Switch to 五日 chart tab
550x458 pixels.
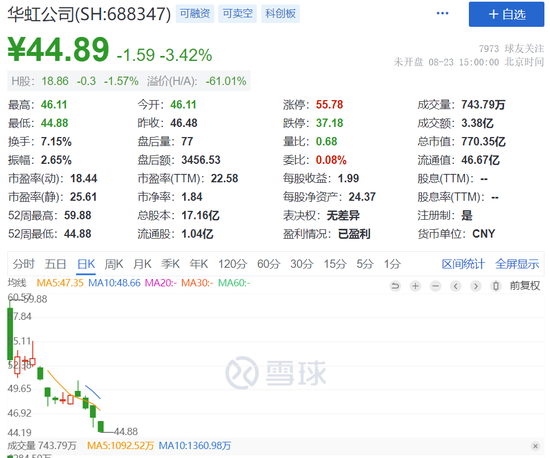click(55, 264)
